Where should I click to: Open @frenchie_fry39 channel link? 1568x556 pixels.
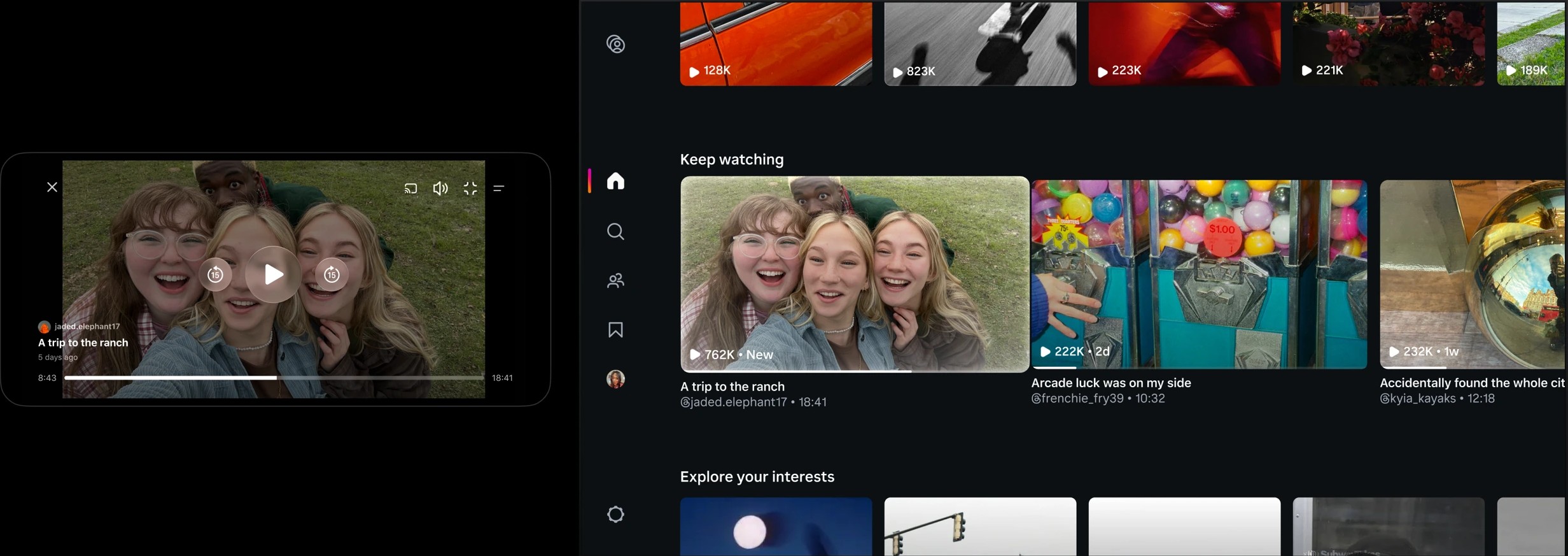(1077, 398)
